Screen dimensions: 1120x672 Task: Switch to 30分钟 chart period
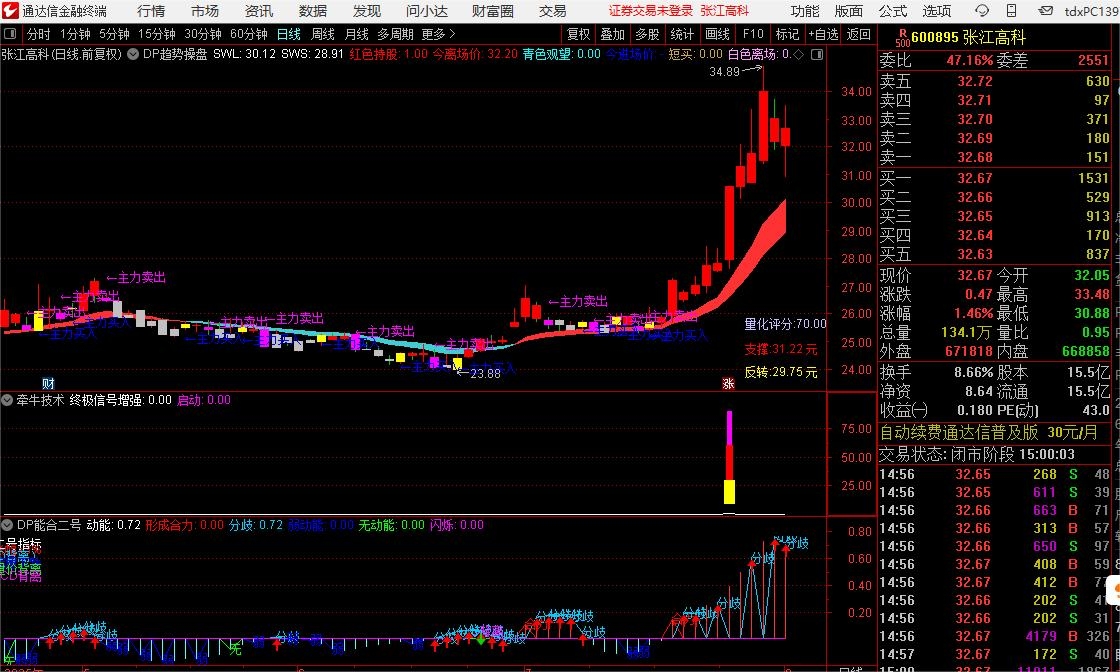point(203,34)
